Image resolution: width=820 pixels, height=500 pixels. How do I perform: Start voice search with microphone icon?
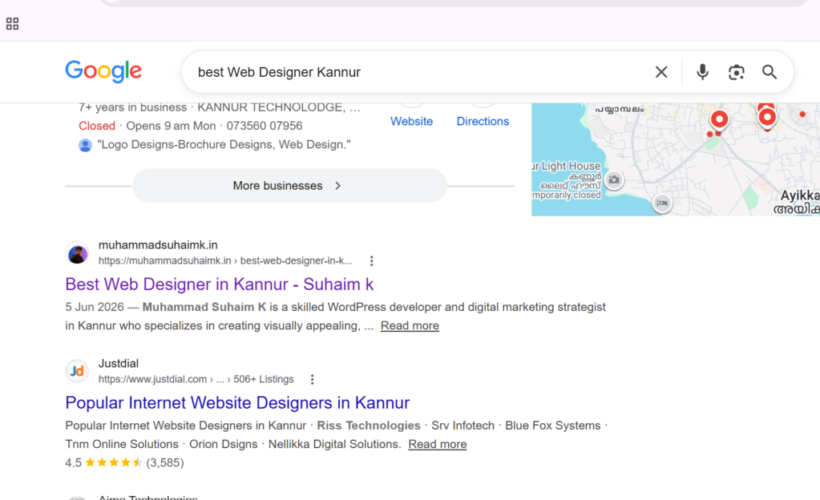[702, 72]
